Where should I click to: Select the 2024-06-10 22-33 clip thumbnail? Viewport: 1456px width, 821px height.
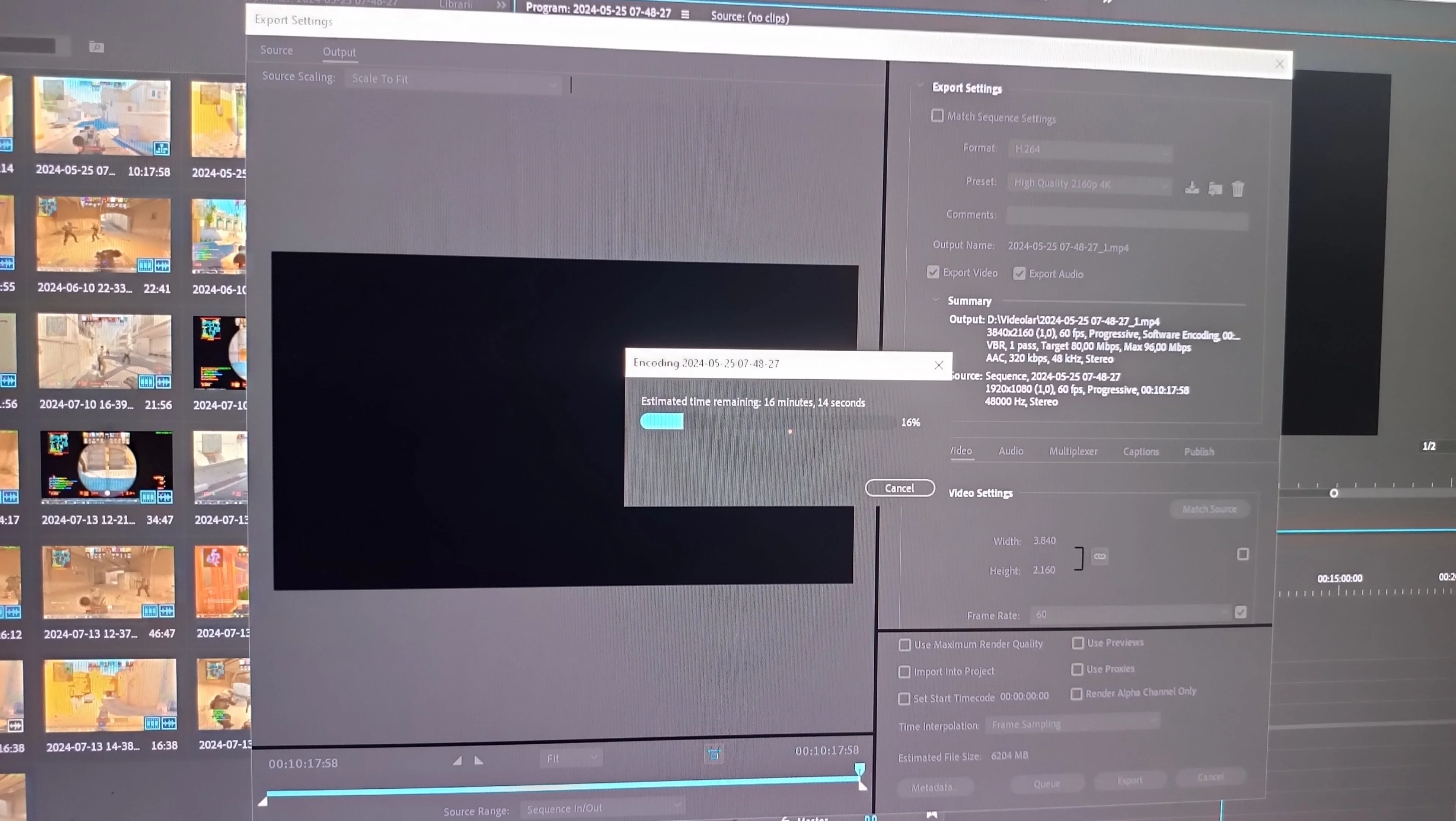pos(103,235)
